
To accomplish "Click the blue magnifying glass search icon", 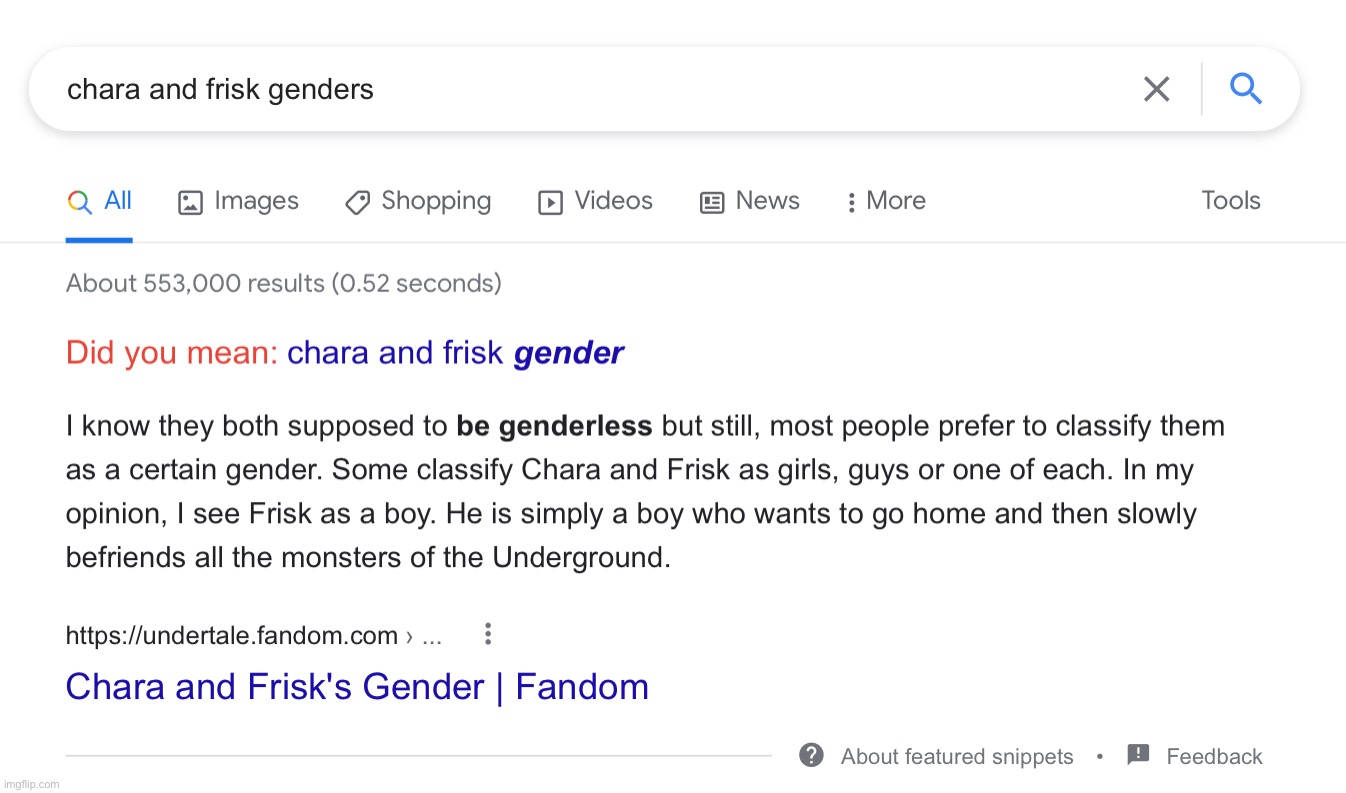I will pos(1246,90).
